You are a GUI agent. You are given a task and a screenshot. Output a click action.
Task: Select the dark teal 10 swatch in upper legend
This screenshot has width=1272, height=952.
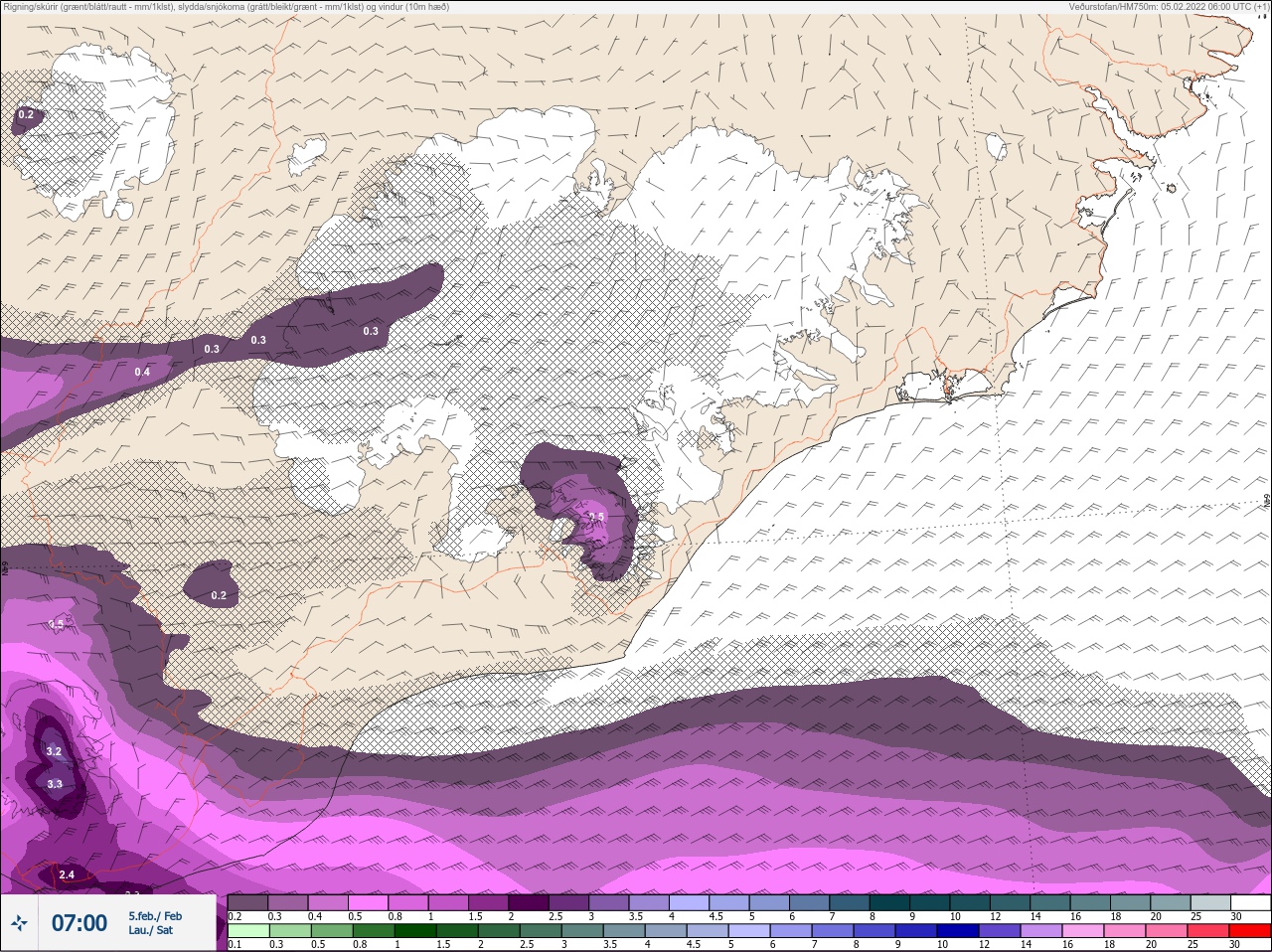[x=971, y=902]
